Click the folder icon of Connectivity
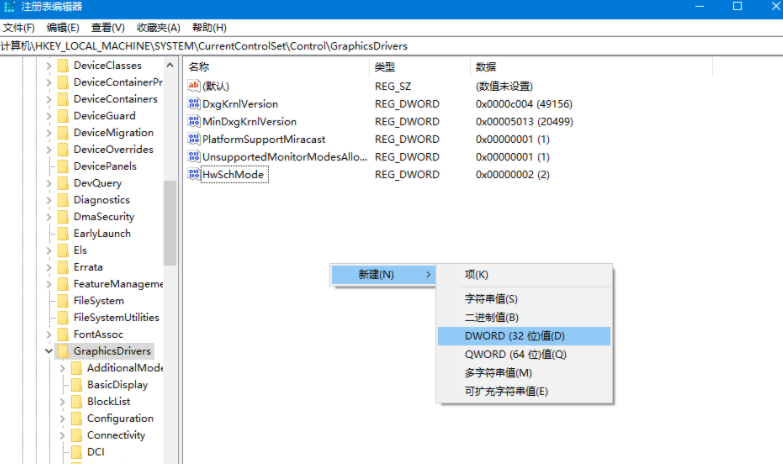 tap(76, 435)
